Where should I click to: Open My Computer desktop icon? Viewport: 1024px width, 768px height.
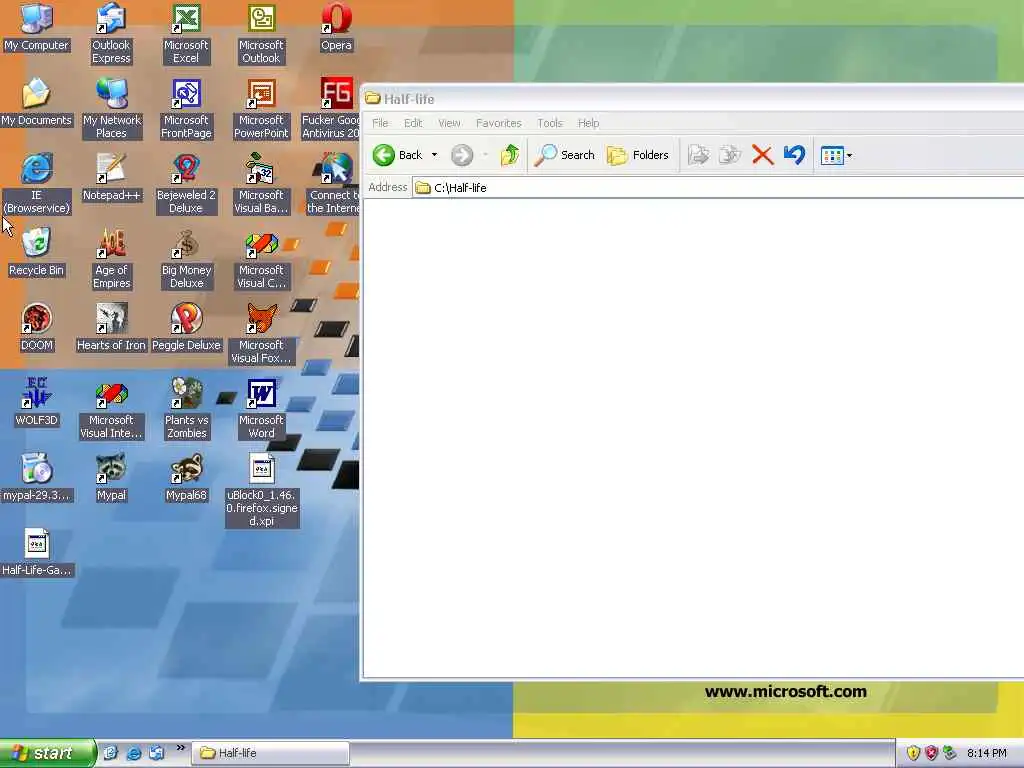click(x=37, y=27)
